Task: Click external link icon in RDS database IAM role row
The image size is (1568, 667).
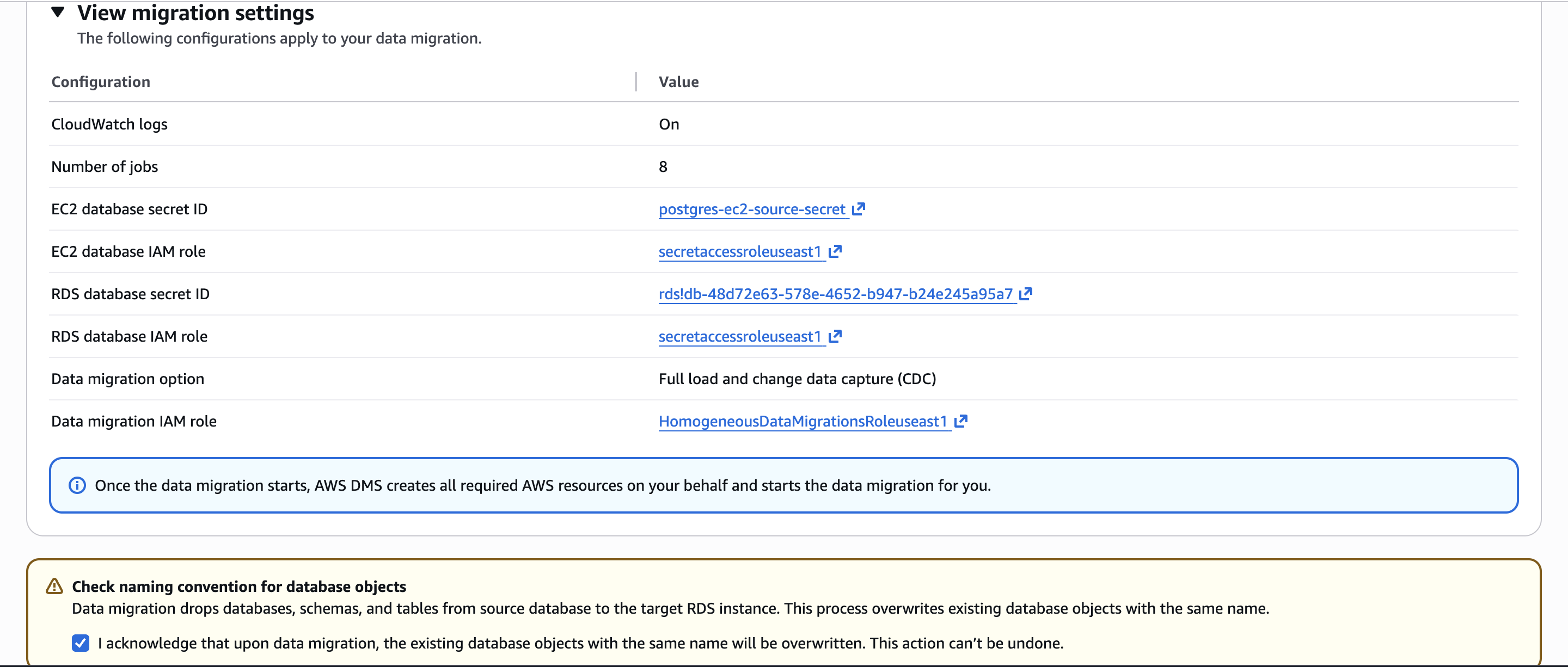Action: coord(835,336)
